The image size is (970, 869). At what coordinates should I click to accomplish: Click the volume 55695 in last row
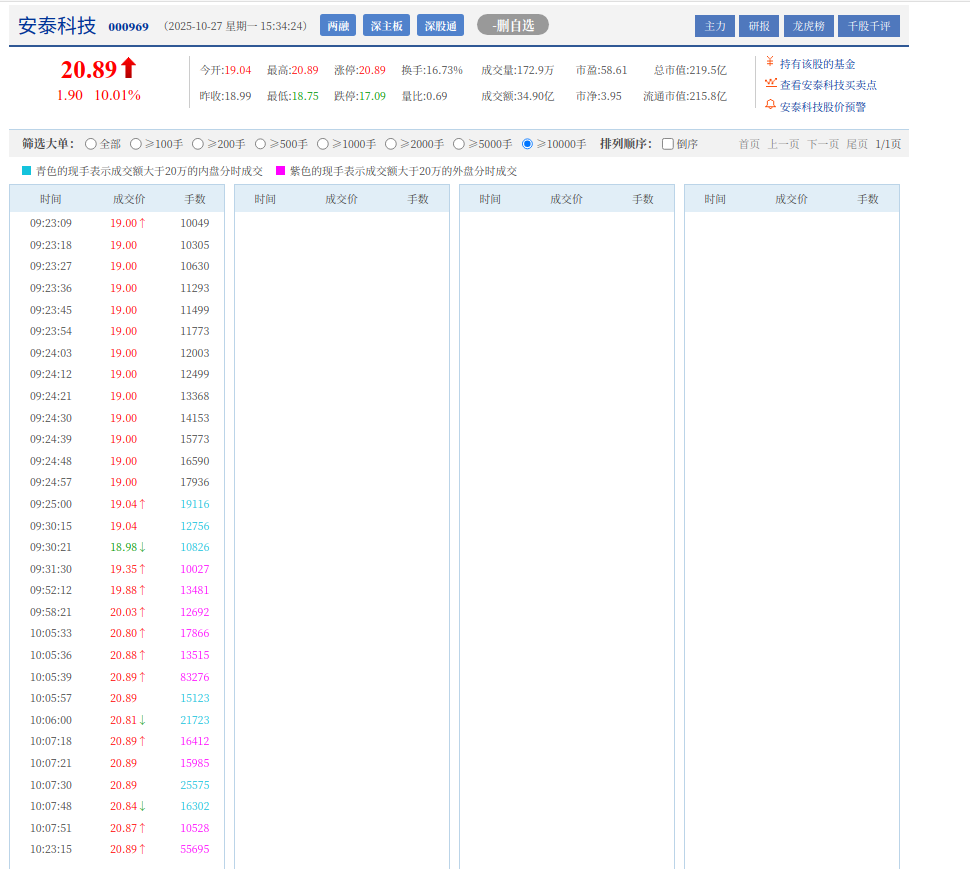(x=195, y=849)
